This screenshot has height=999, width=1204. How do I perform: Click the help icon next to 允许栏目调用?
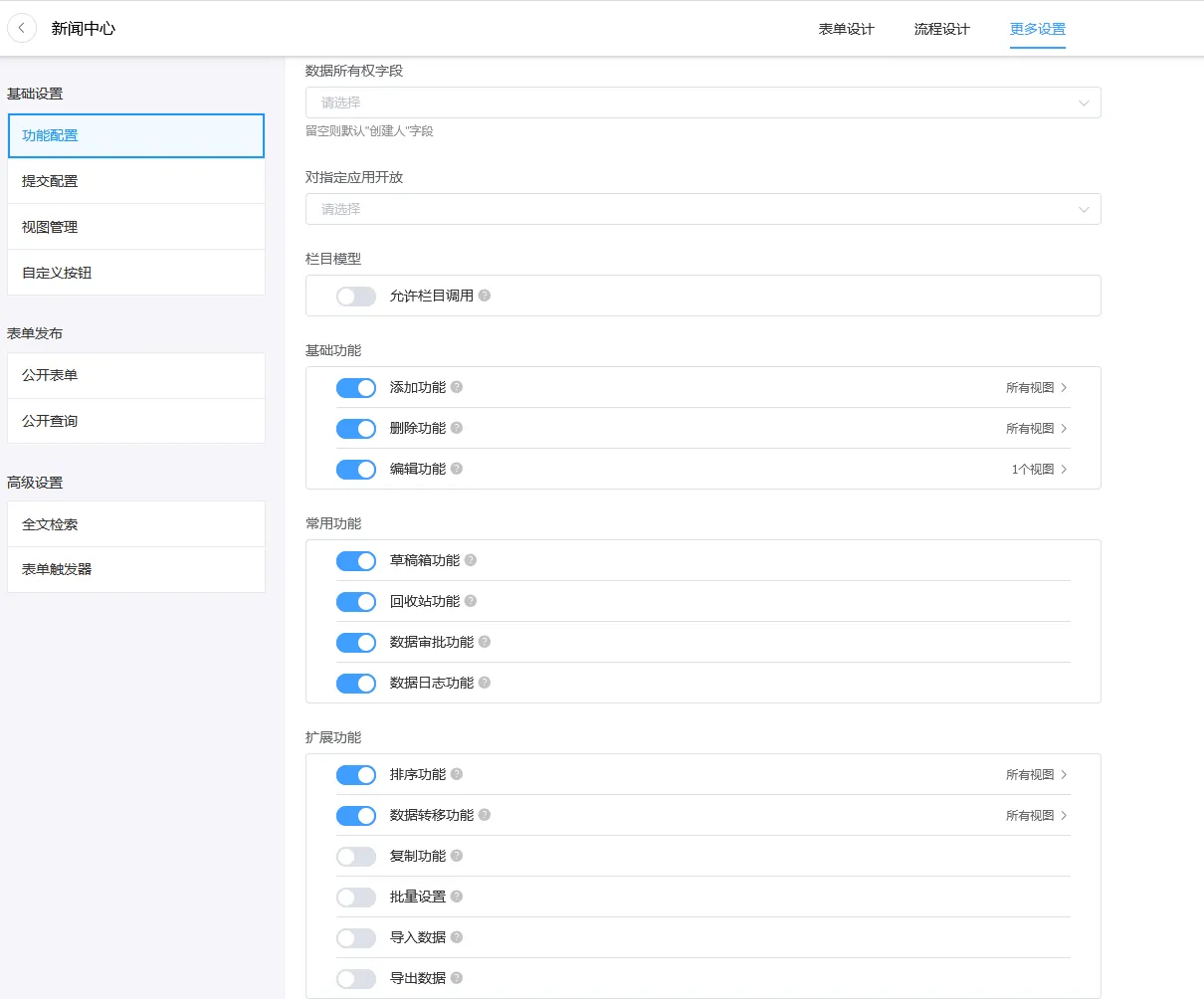[x=485, y=296]
